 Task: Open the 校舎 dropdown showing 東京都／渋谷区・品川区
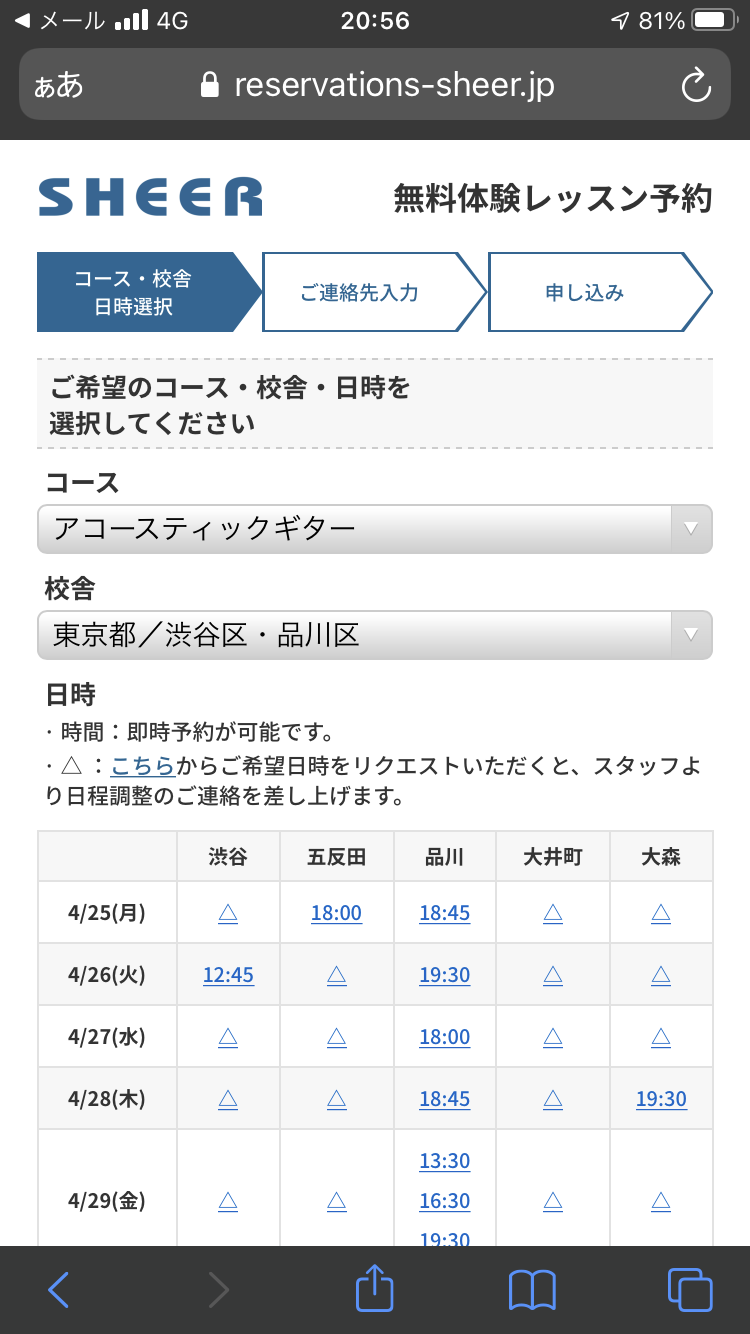(x=375, y=635)
